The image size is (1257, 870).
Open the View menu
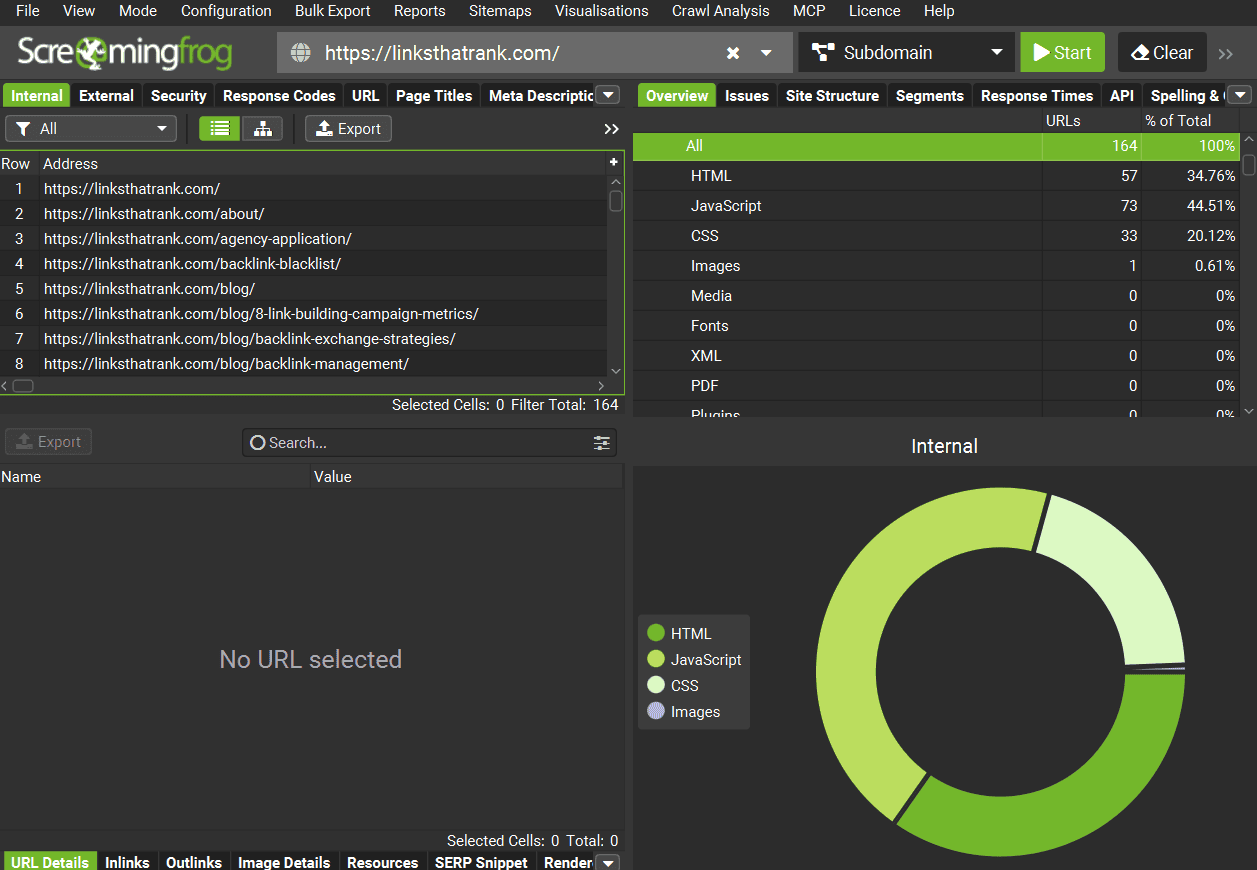(x=79, y=11)
